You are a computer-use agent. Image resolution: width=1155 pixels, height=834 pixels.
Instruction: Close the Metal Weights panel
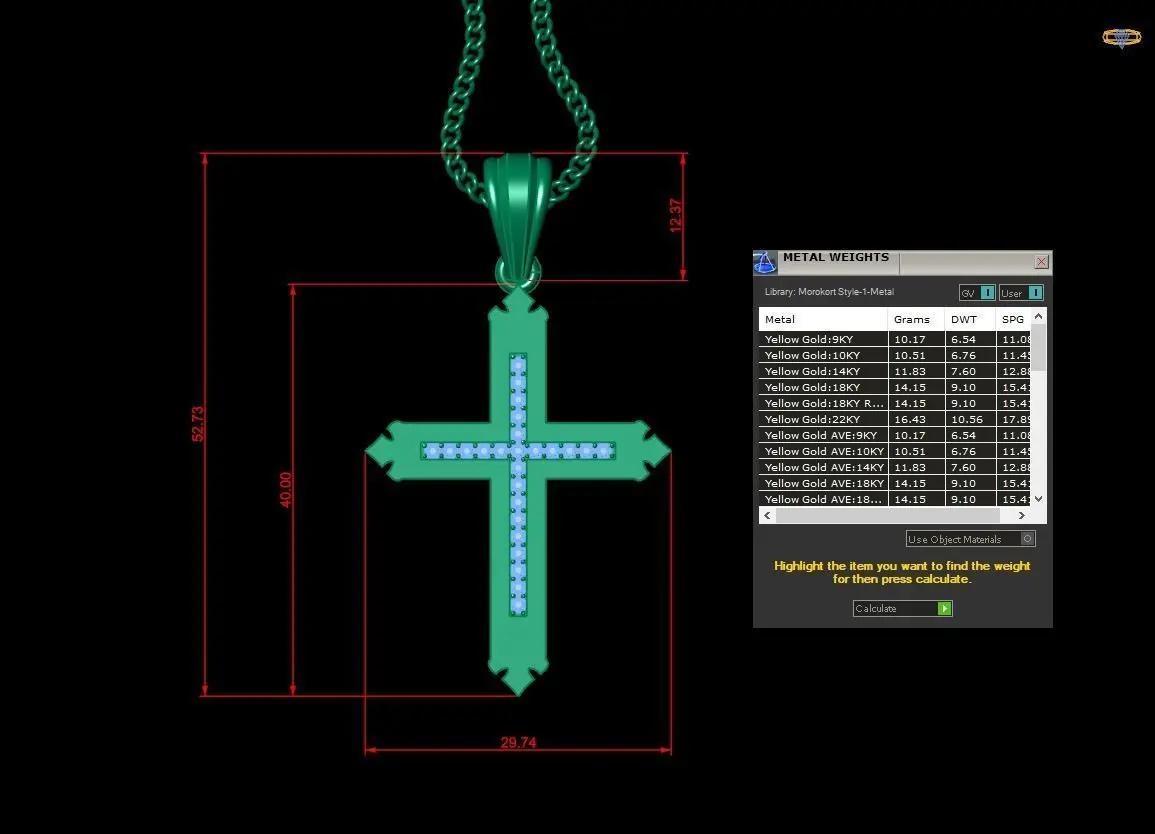click(x=1042, y=262)
